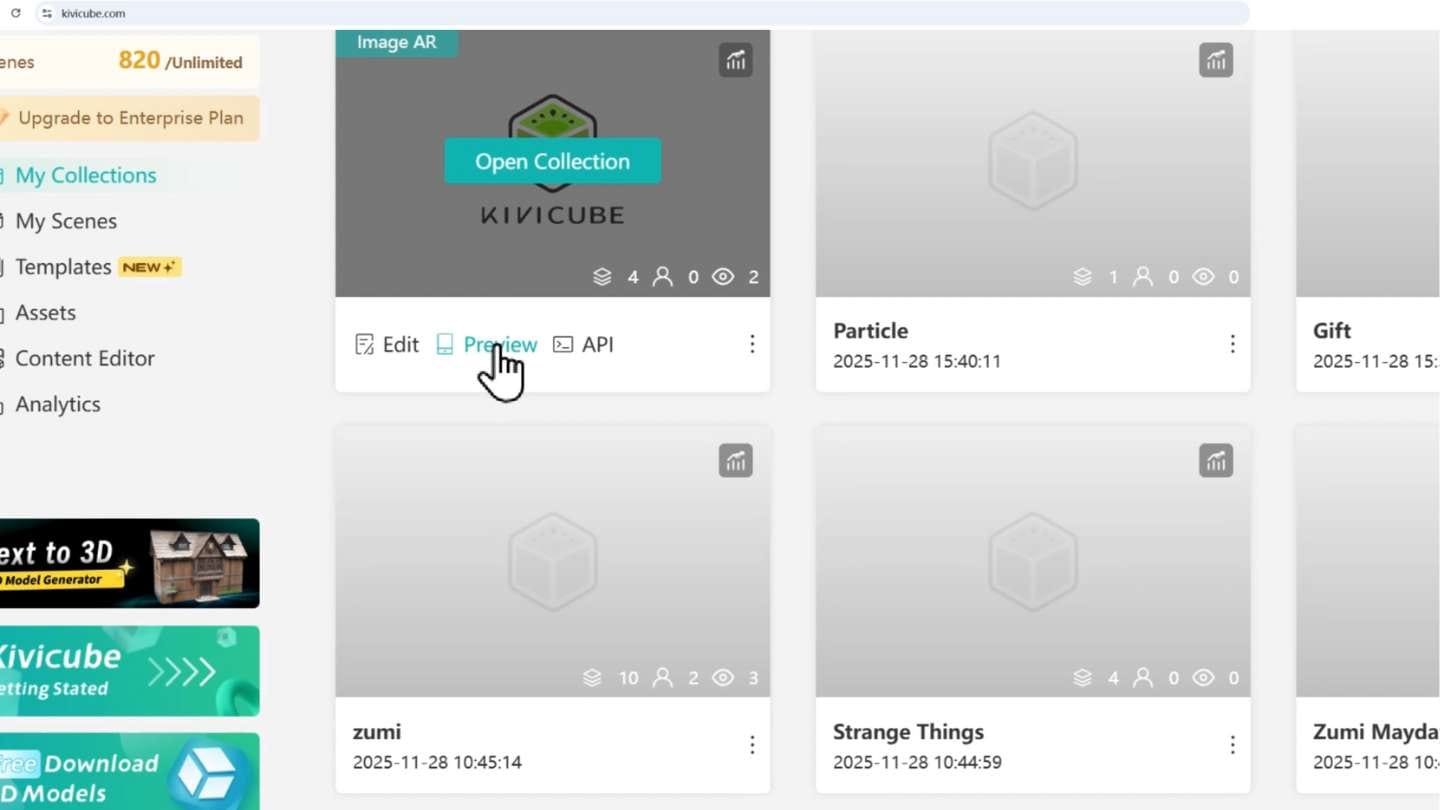The height and width of the screenshot is (810, 1440).
Task: Open Analytics from the sidebar
Action: click(58, 405)
